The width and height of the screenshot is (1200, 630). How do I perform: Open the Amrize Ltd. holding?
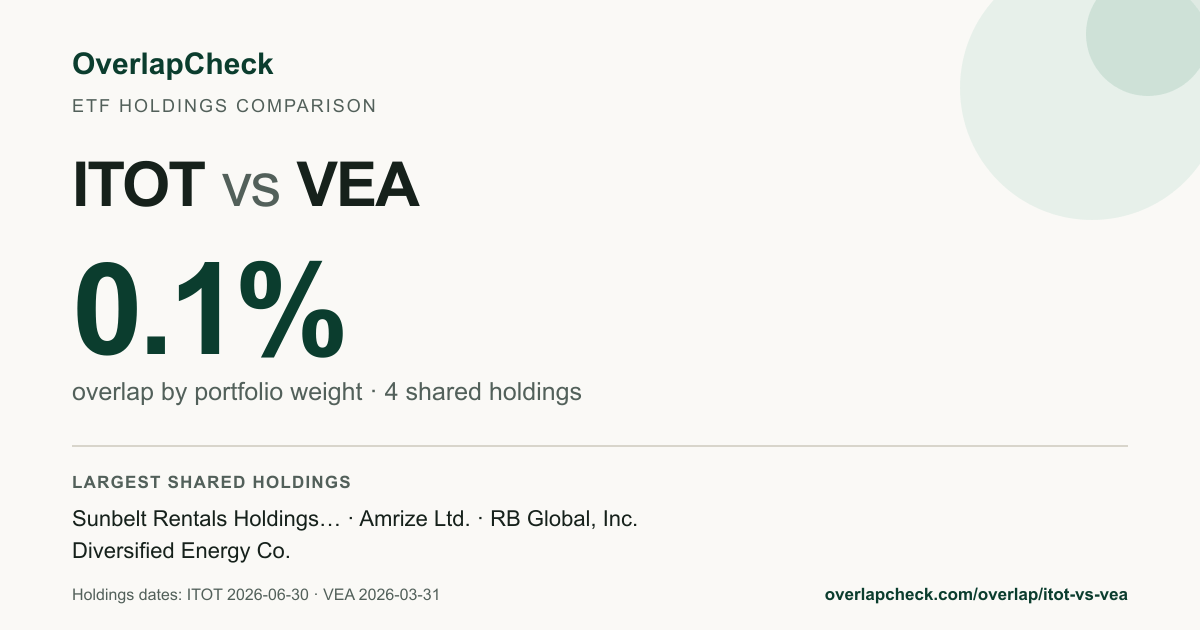(416, 520)
